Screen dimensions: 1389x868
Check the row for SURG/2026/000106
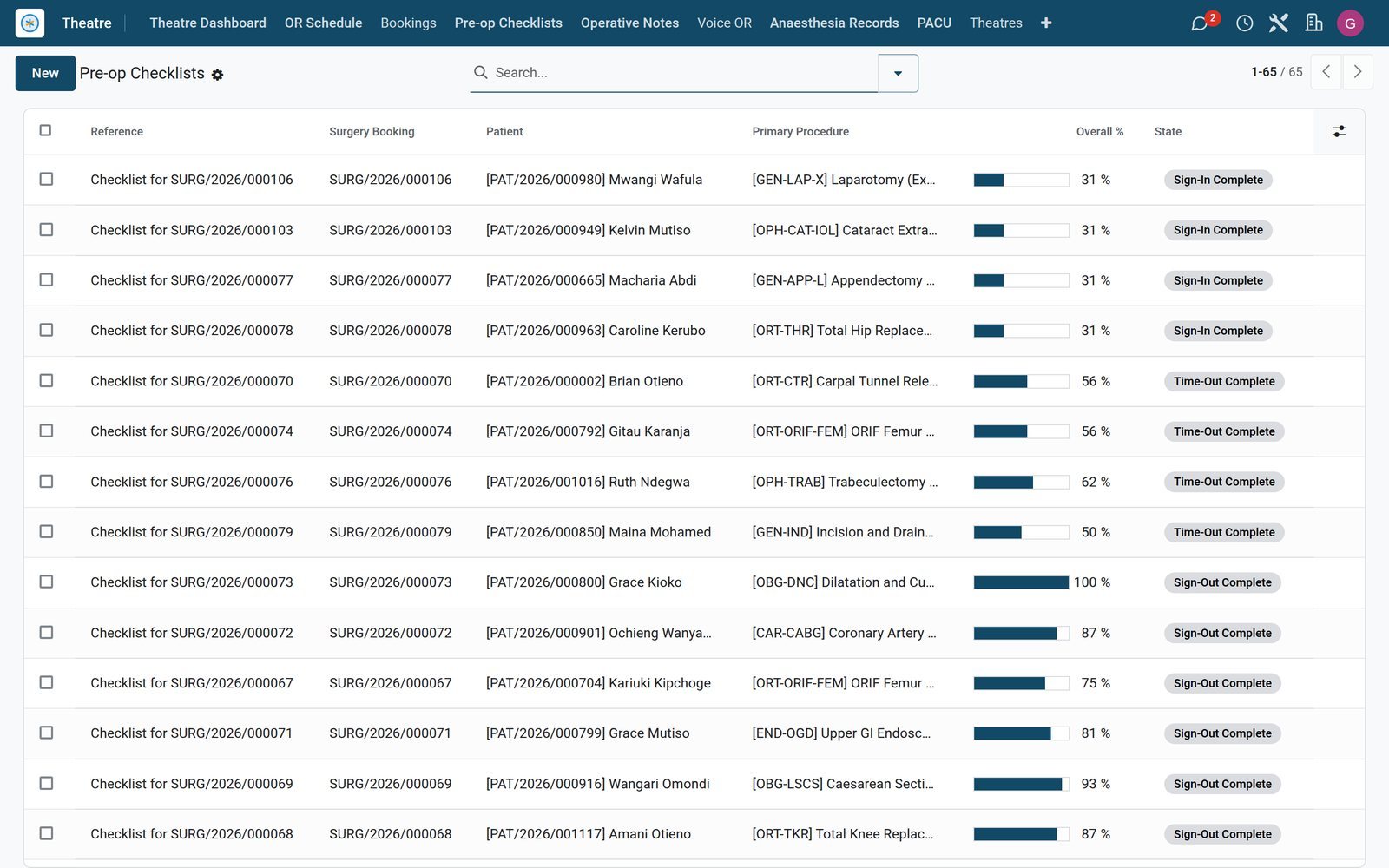tap(46, 179)
